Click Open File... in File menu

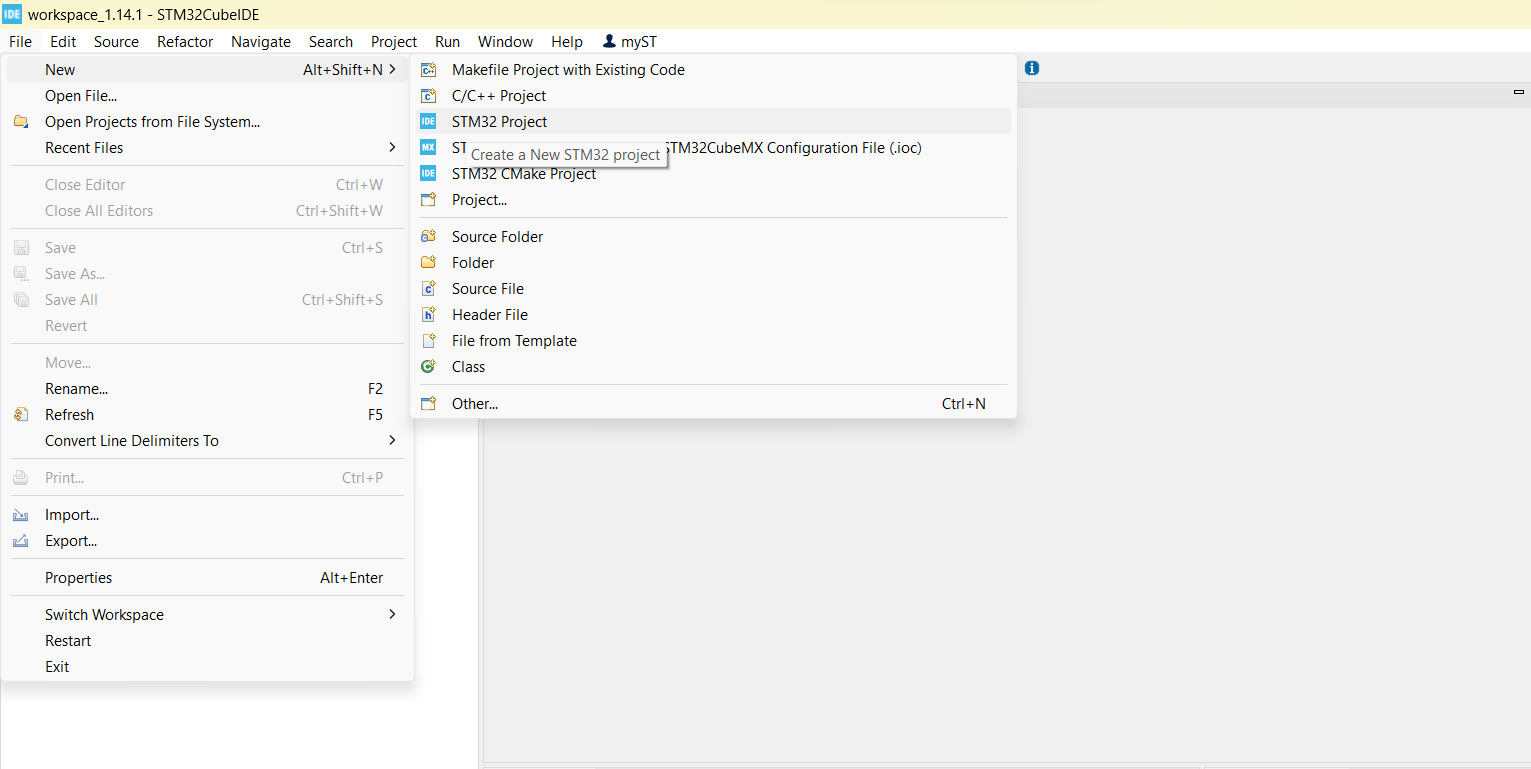[207, 96]
